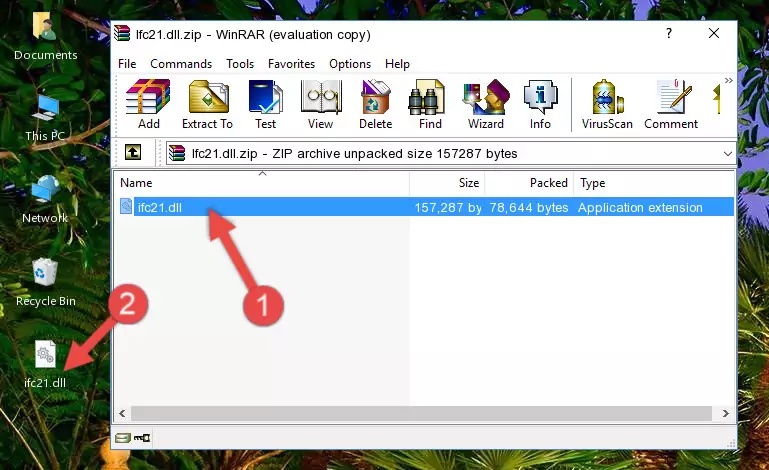Click the Add toolbar icon
The width and height of the screenshot is (769, 470).
coord(148,104)
